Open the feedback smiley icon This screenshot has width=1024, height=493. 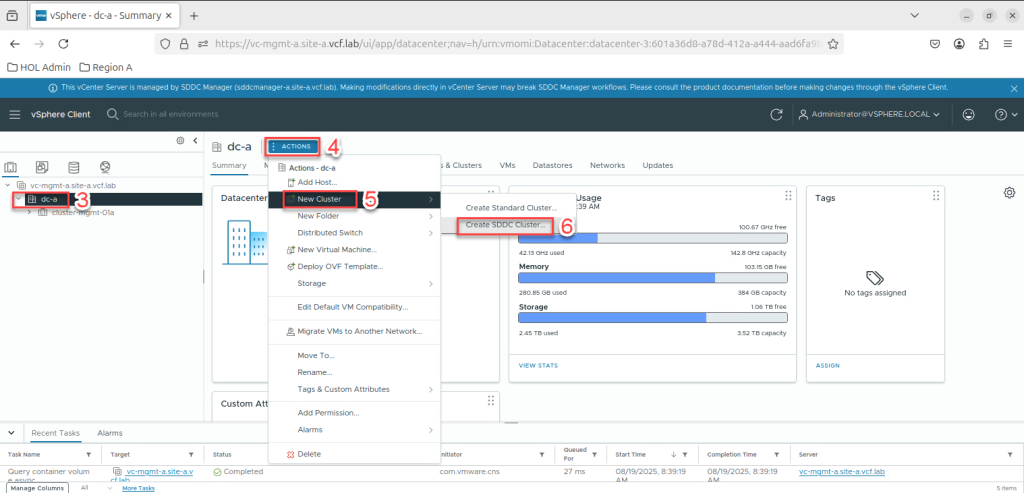968,114
